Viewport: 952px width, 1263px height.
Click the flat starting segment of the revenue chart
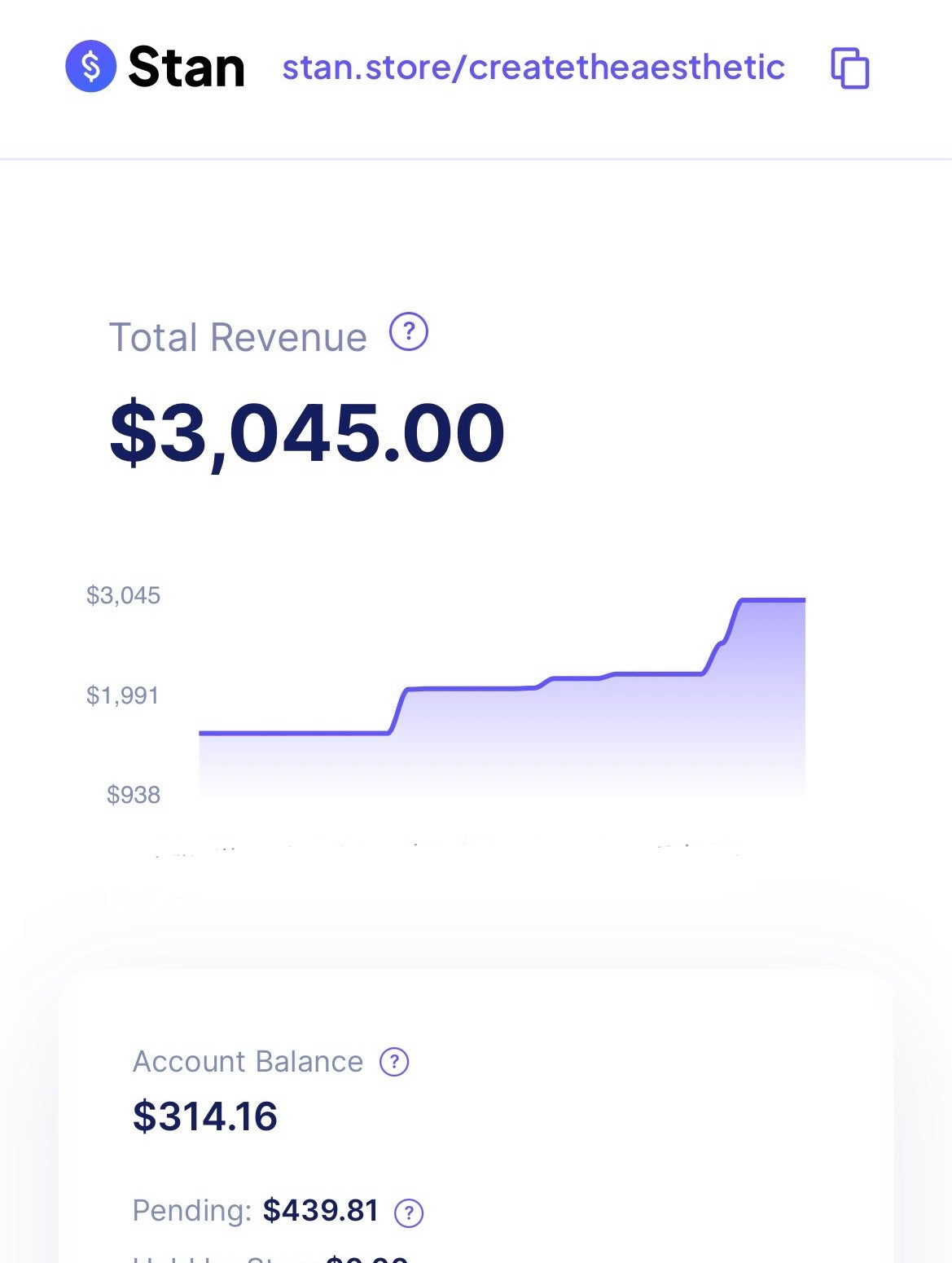pyautogui.click(x=293, y=733)
